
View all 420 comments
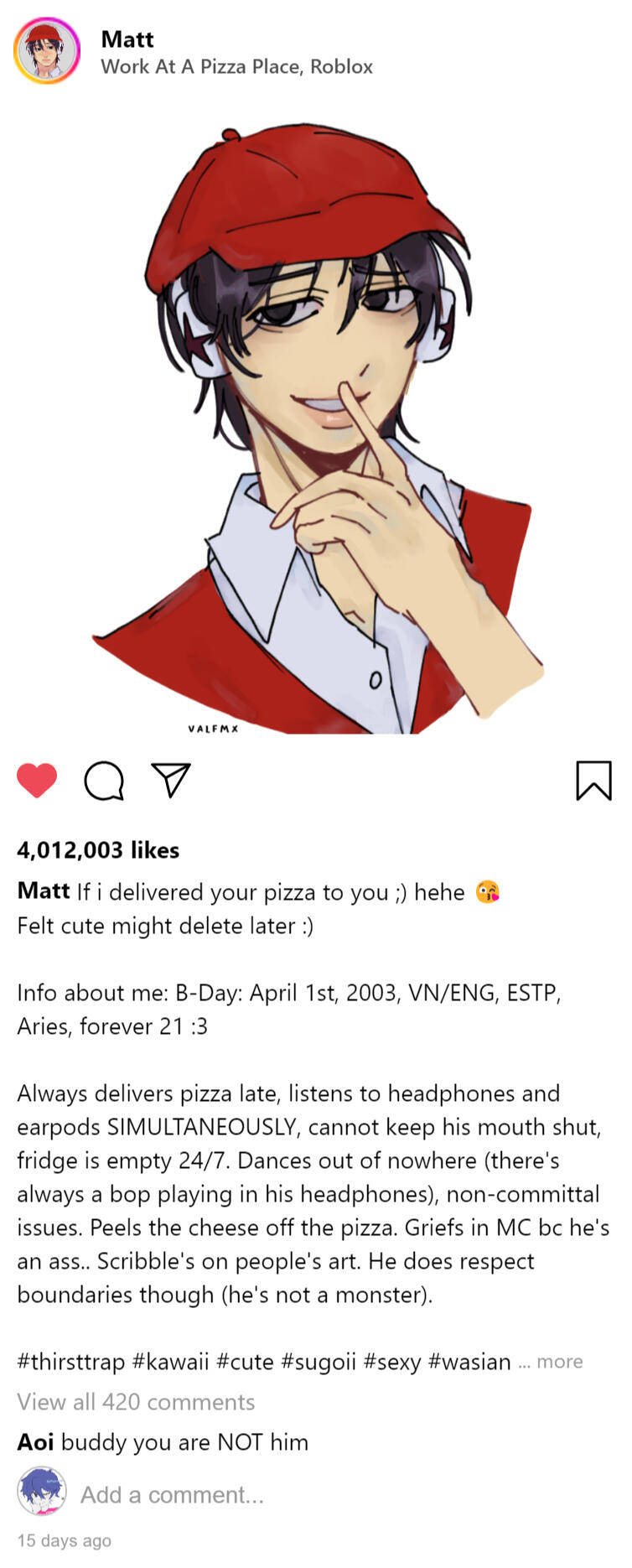(x=136, y=1401)
